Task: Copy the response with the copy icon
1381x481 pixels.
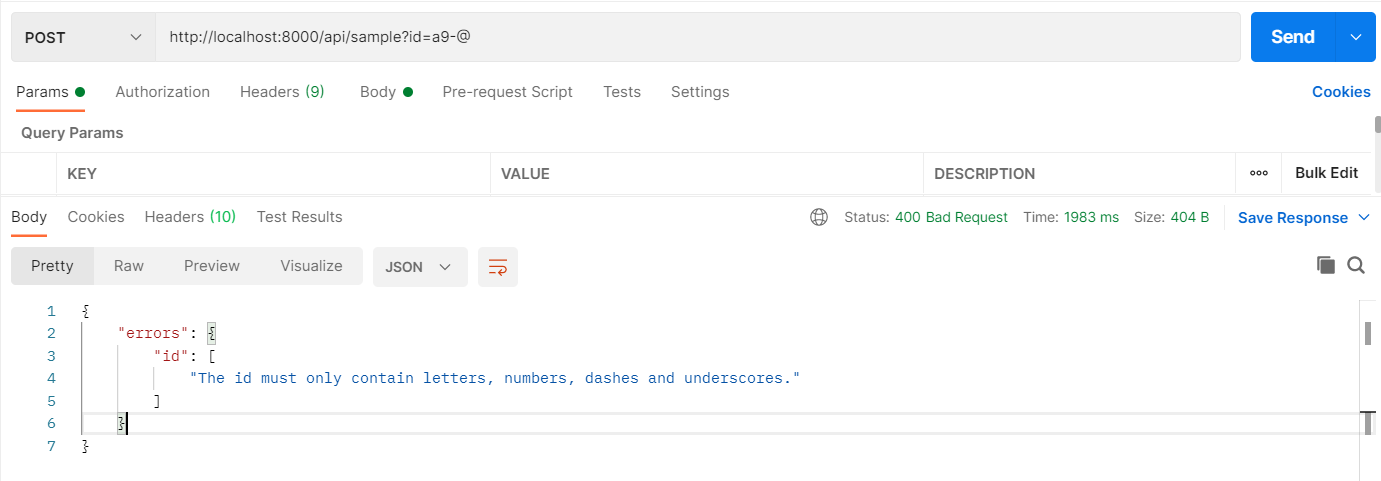Action: click(1326, 265)
